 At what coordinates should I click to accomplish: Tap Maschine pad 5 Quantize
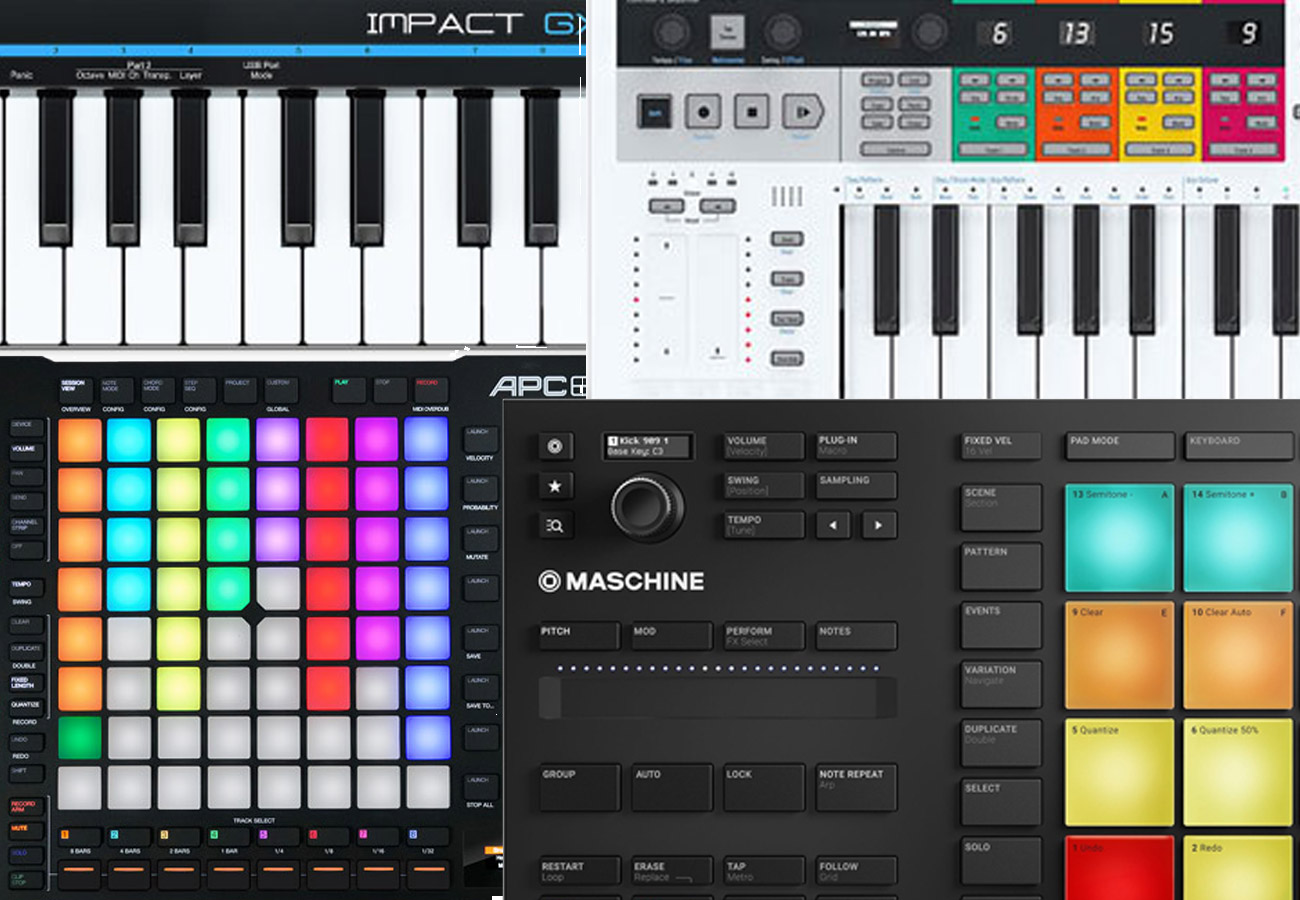pos(1119,772)
